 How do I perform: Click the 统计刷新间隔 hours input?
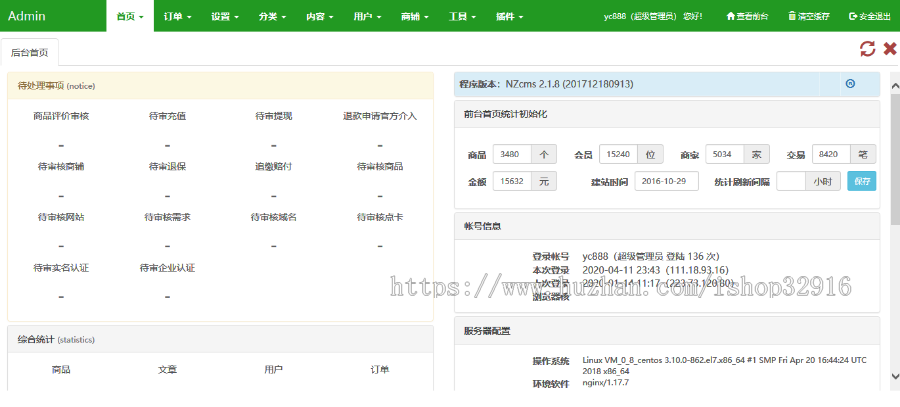pyautogui.click(x=791, y=181)
